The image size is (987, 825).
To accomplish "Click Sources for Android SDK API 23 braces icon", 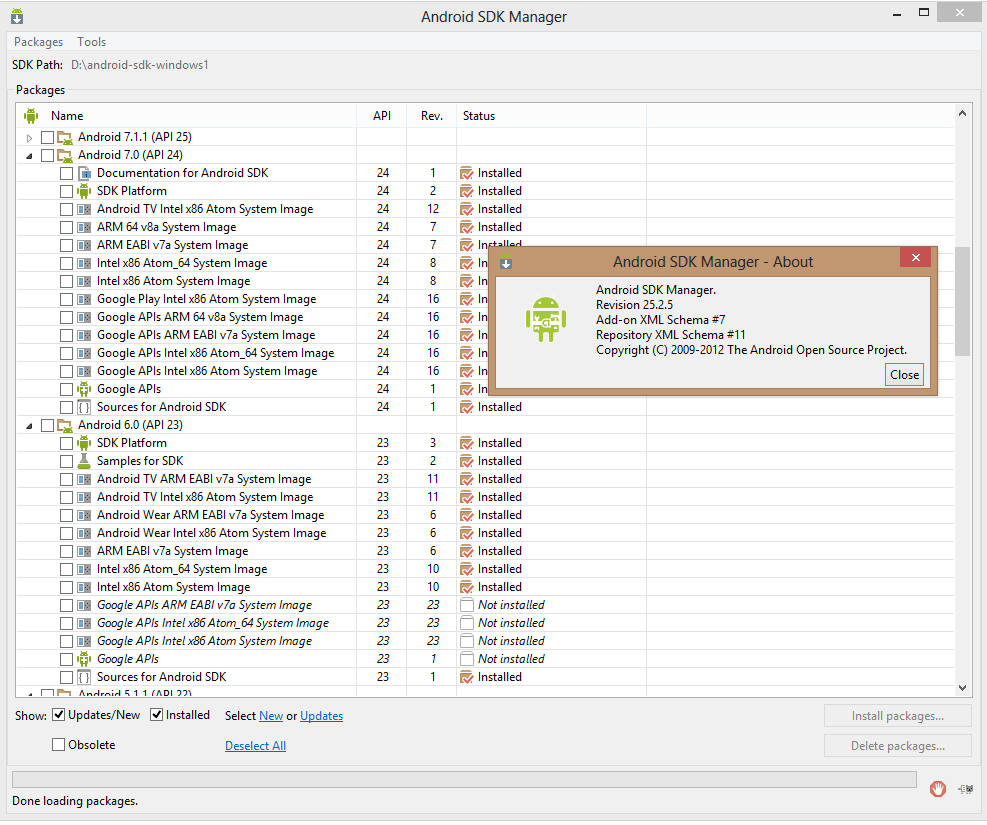I will pyautogui.click(x=84, y=678).
